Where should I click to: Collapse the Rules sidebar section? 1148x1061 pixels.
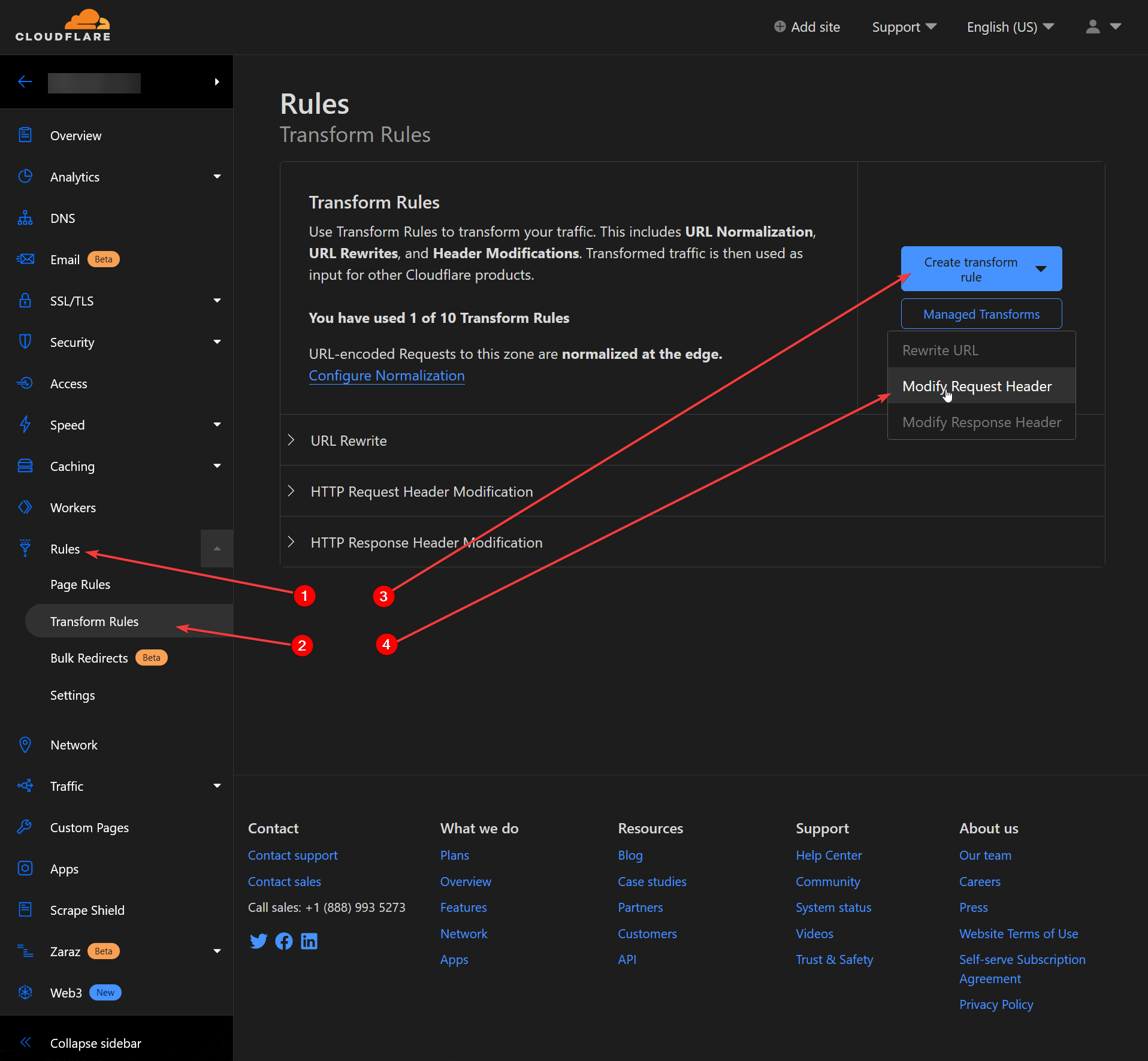coord(217,549)
